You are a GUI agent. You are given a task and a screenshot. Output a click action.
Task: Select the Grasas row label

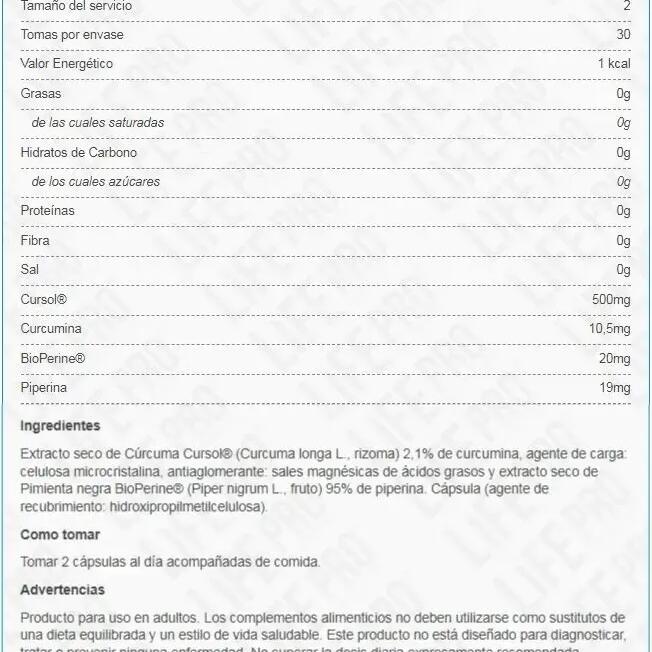[41, 94]
